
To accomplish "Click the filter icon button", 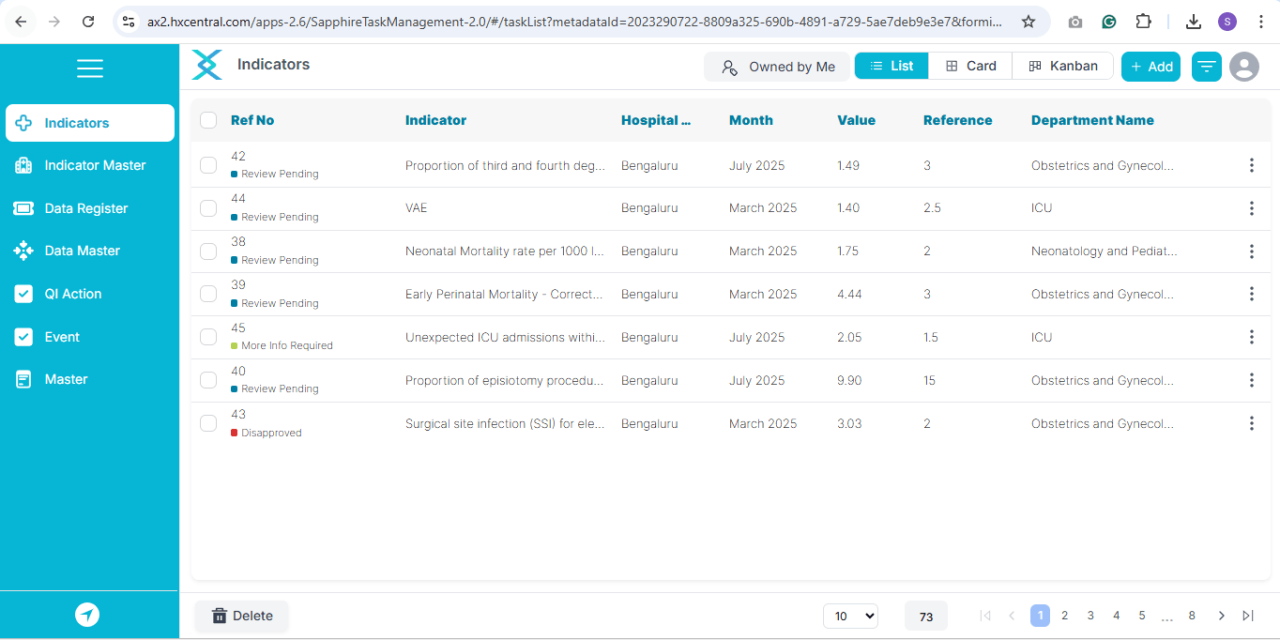I will (x=1207, y=67).
